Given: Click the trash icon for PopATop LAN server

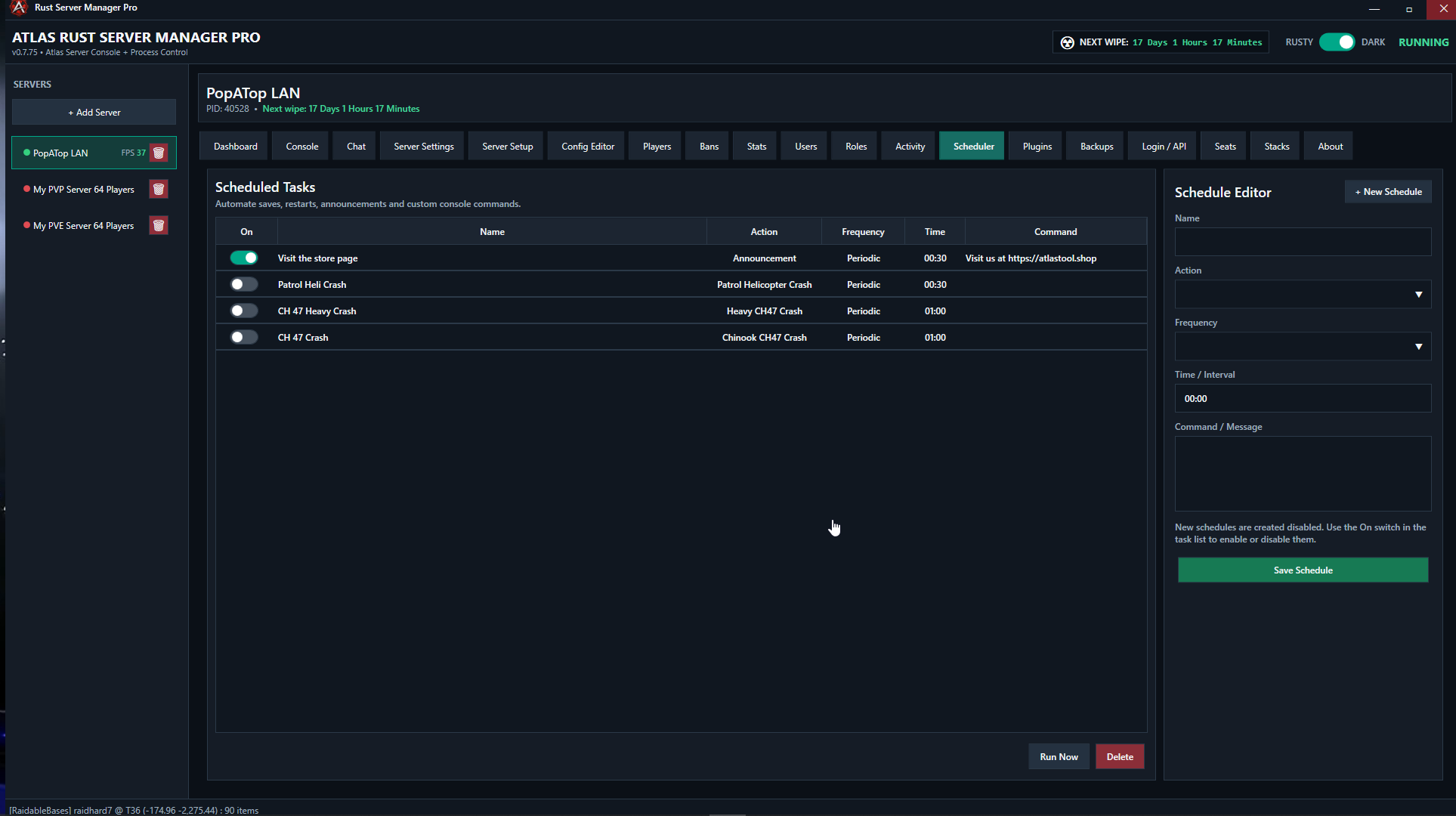Looking at the screenshot, I should point(159,153).
